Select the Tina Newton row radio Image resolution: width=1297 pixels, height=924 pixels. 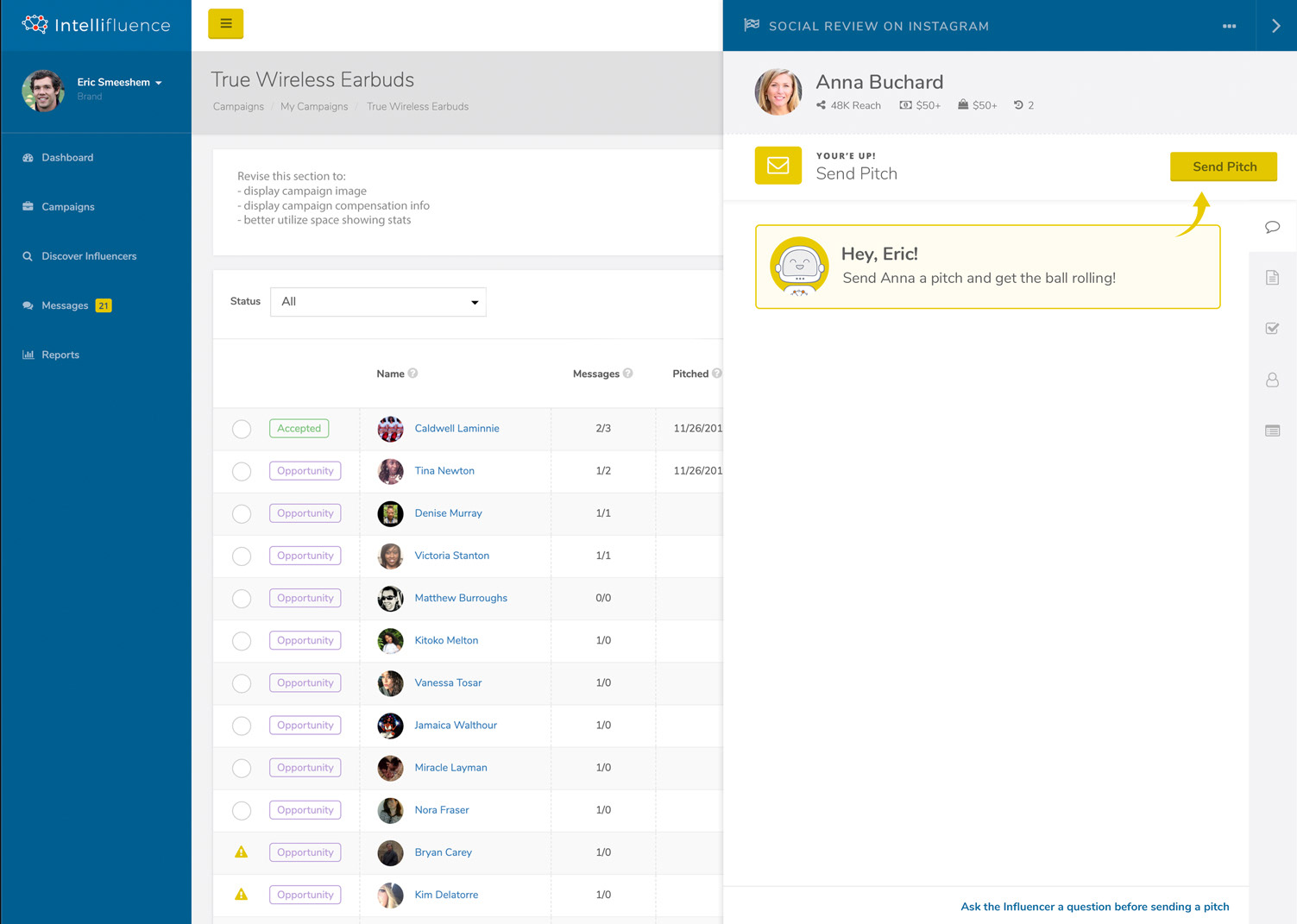pyautogui.click(x=242, y=471)
